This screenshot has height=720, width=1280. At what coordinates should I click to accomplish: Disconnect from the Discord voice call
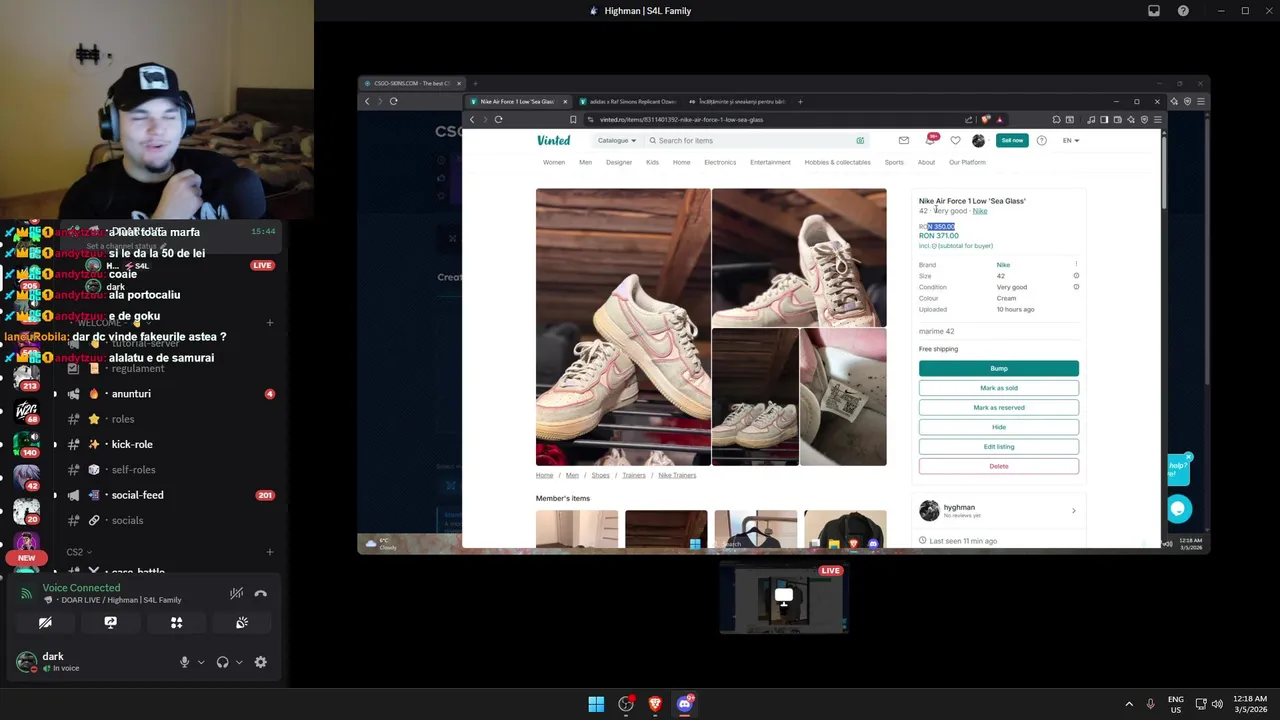(x=261, y=593)
